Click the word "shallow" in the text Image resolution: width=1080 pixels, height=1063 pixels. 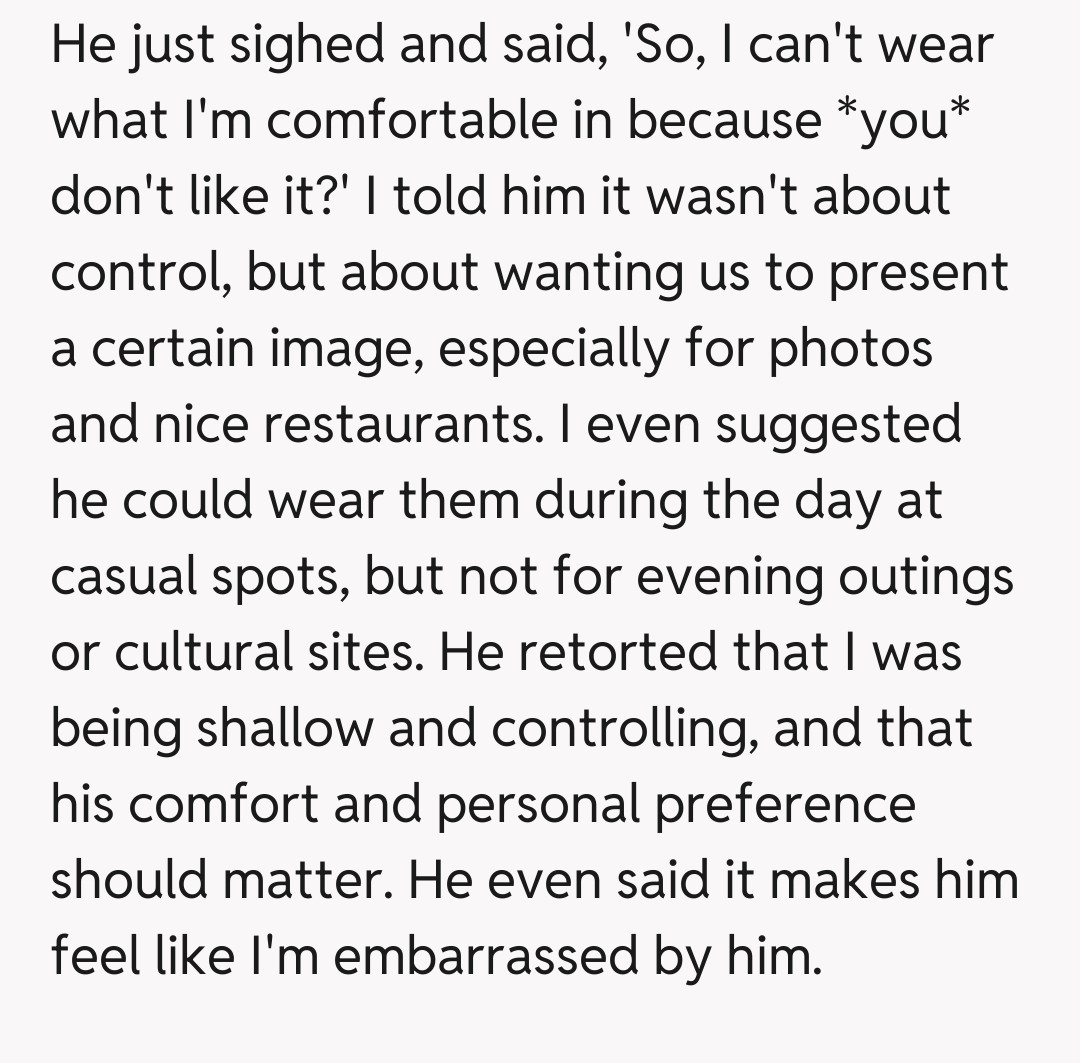[x=284, y=729]
